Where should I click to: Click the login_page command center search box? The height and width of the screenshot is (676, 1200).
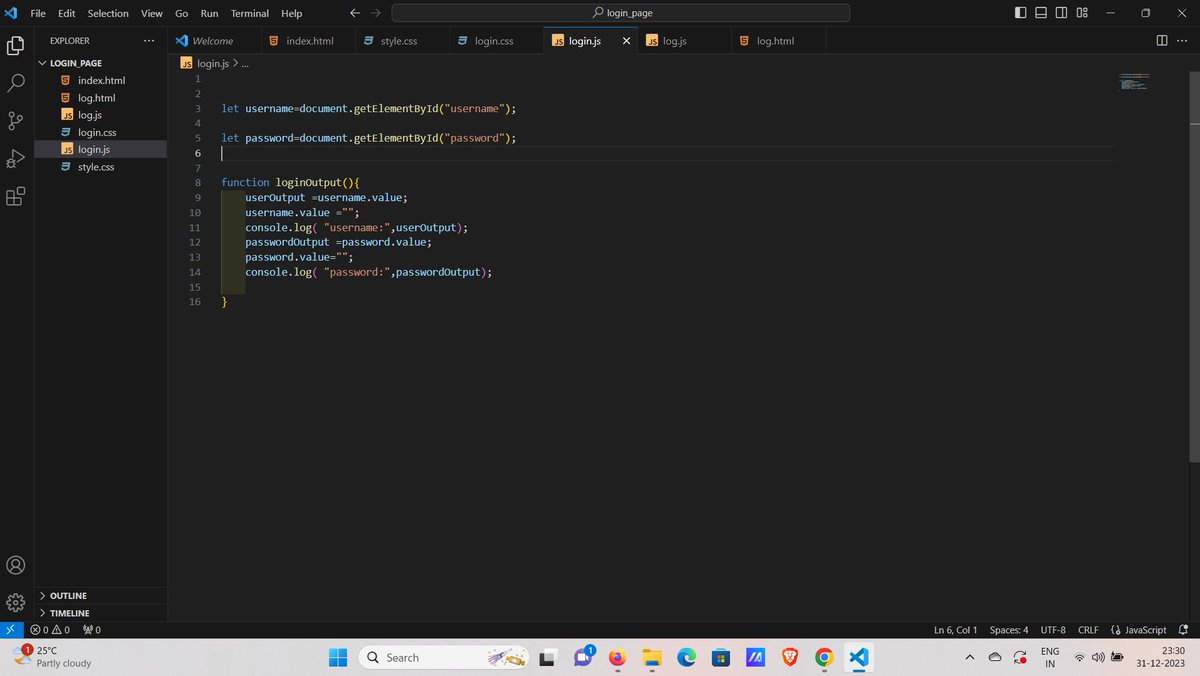(621, 13)
